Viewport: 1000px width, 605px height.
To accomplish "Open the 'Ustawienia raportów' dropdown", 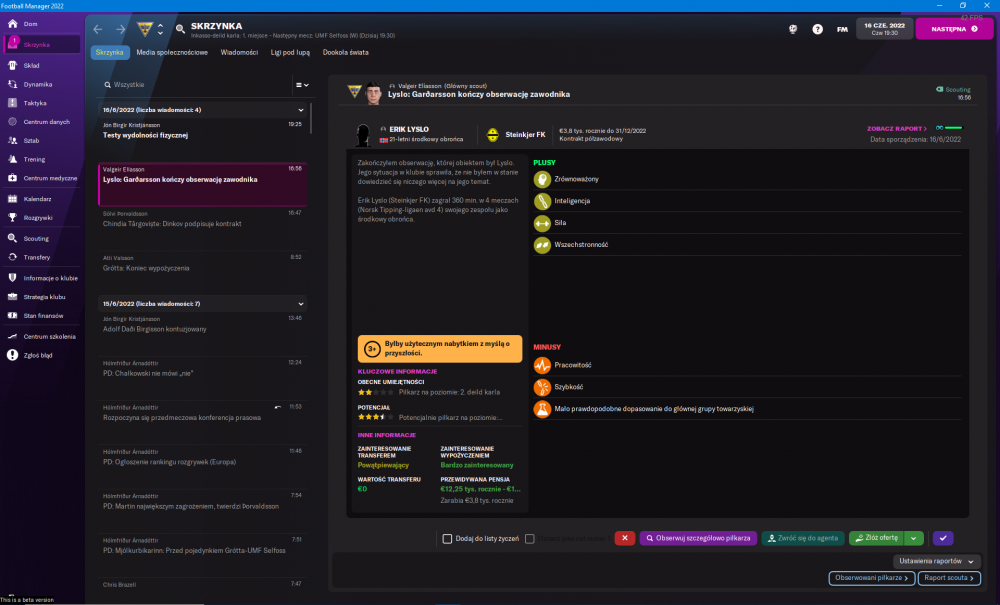I will point(936,562).
